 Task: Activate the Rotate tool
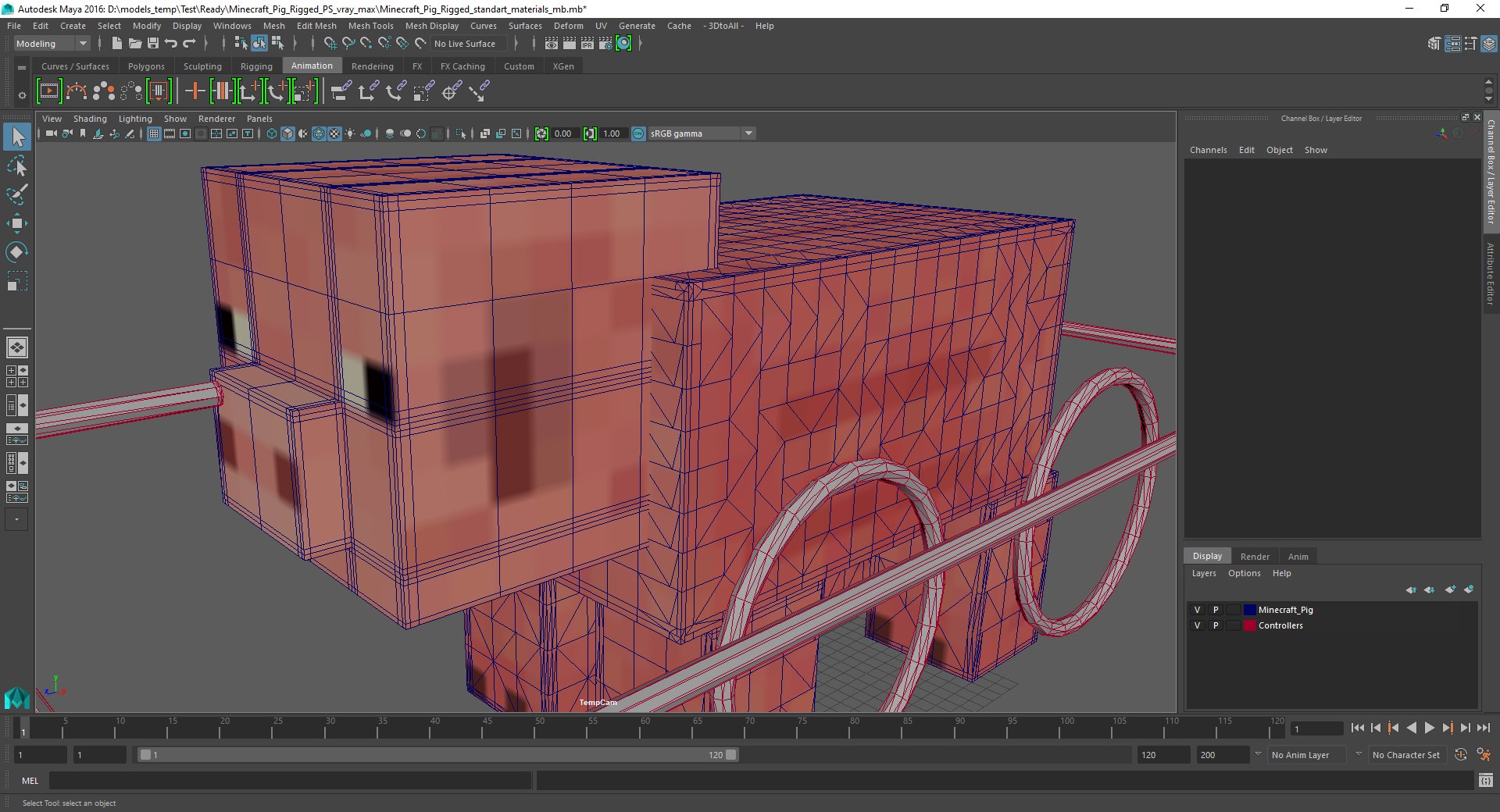pos(17,251)
